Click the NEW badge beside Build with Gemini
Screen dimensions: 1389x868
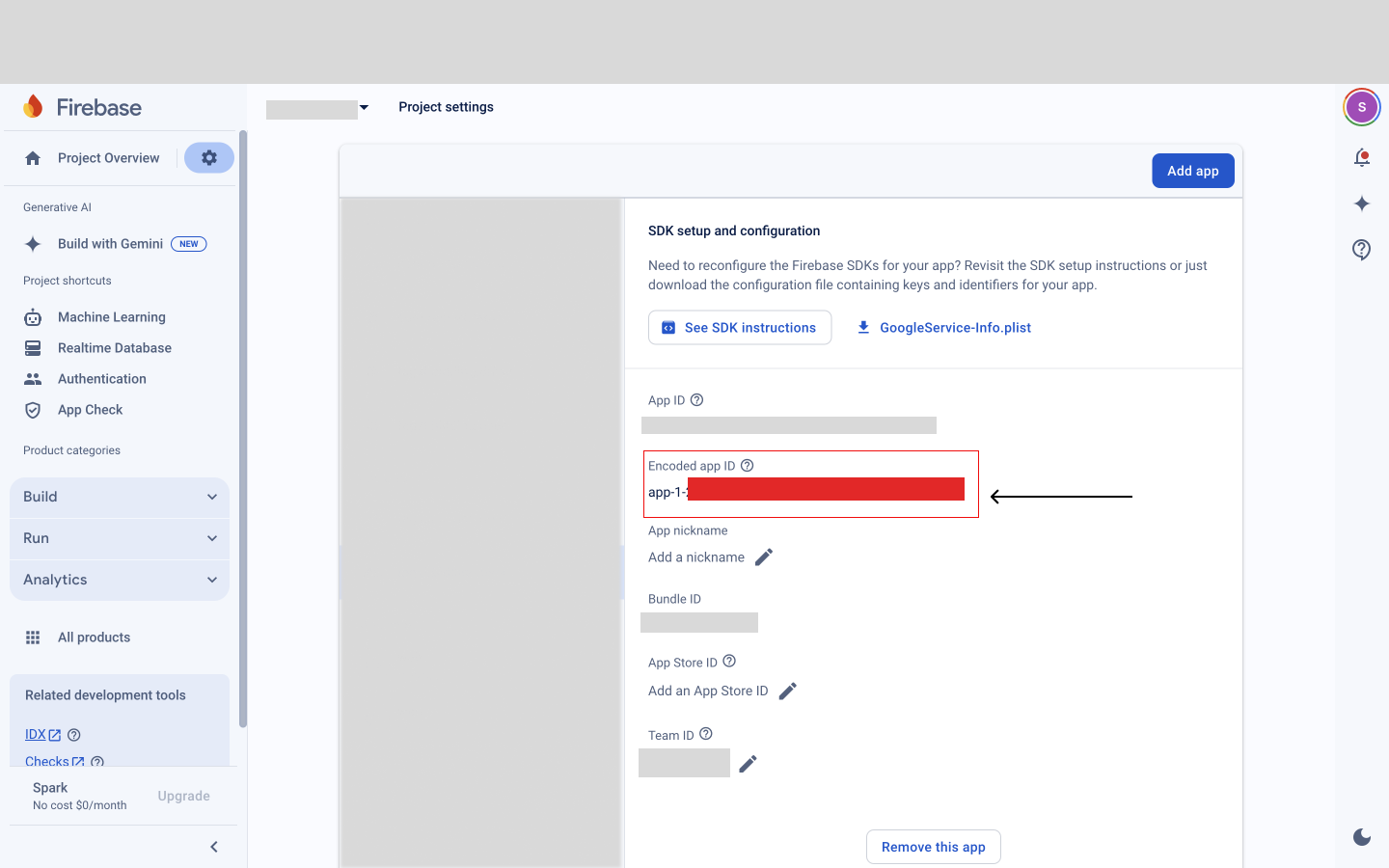point(189,244)
